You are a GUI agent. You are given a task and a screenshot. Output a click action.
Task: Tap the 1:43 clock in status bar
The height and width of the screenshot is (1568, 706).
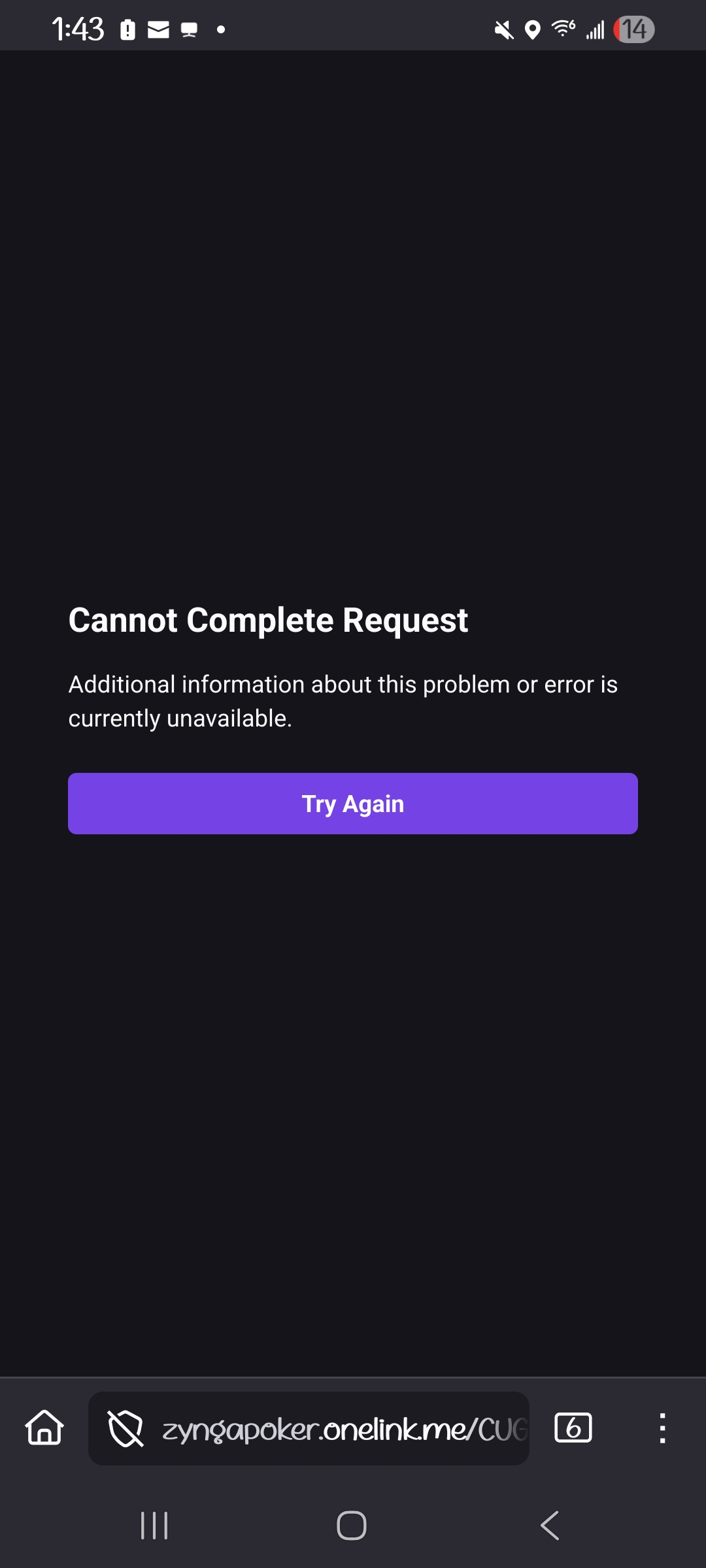tap(78, 29)
